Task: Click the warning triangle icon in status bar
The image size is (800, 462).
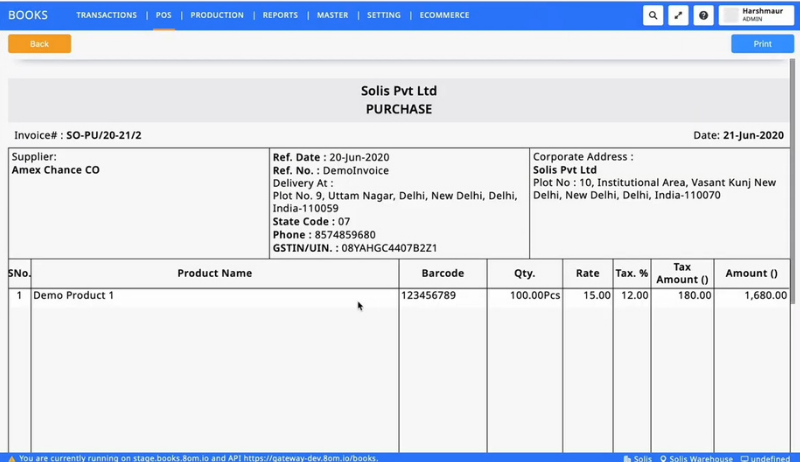Action: pos(12,458)
